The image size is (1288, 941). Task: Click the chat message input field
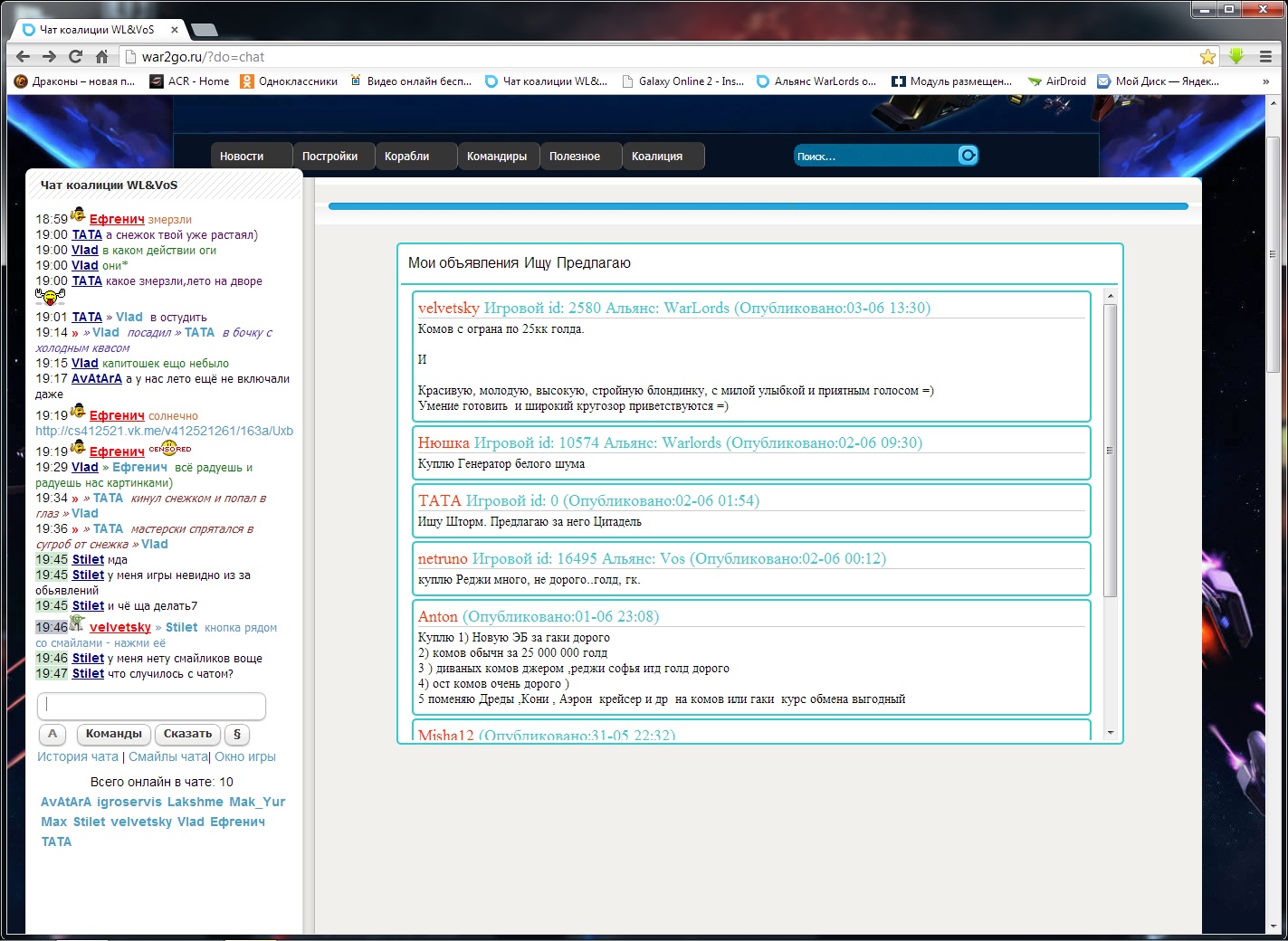151,705
